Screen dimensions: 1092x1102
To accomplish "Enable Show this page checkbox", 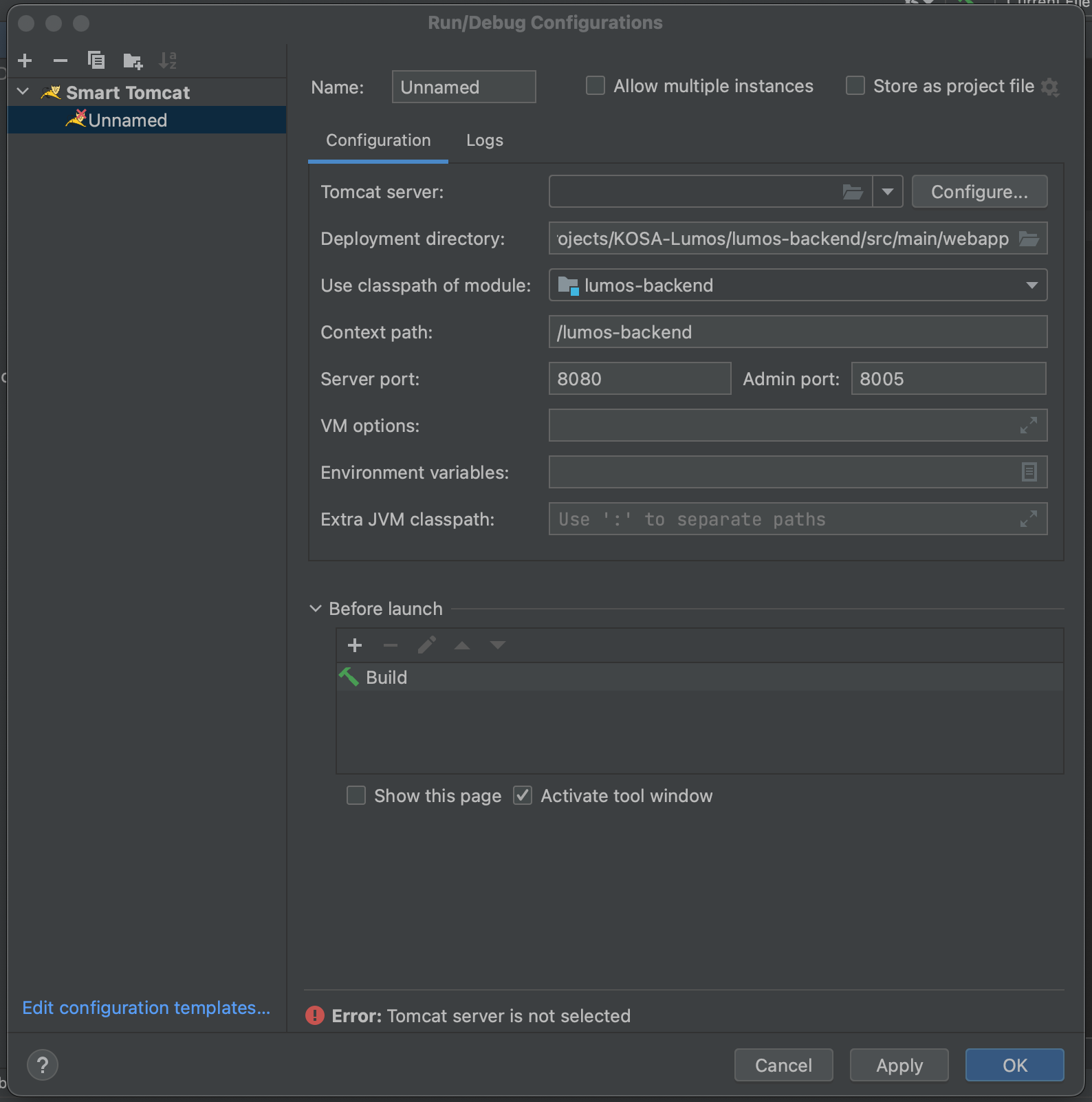I will pyautogui.click(x=356, y=796).
